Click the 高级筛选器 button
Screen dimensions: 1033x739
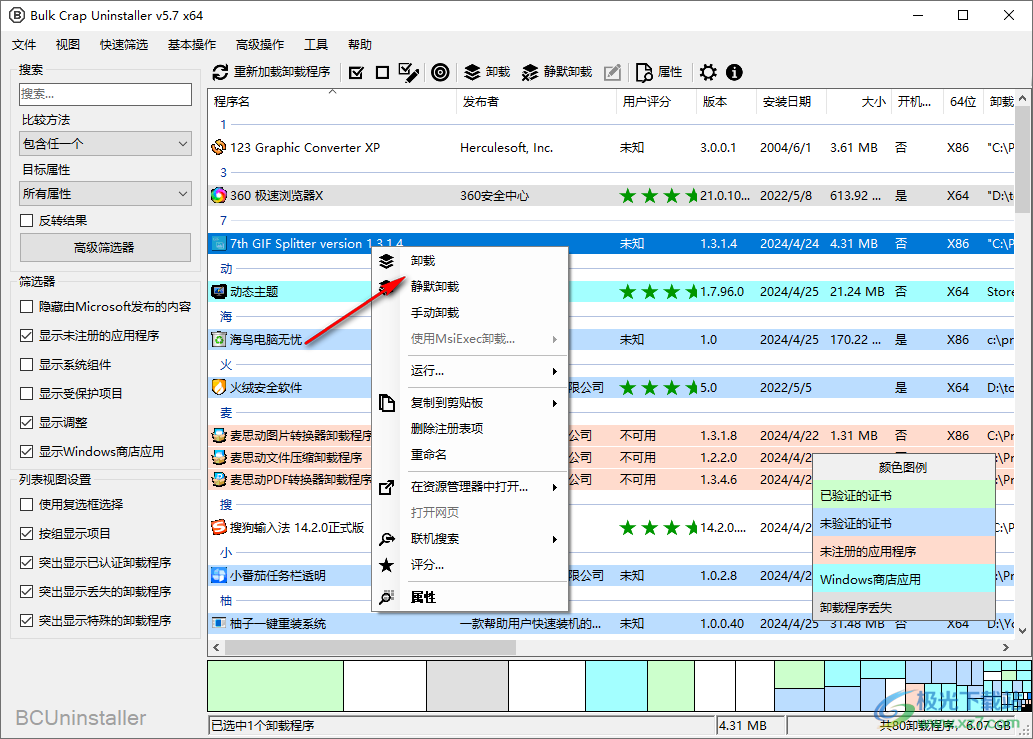[105, 248]
